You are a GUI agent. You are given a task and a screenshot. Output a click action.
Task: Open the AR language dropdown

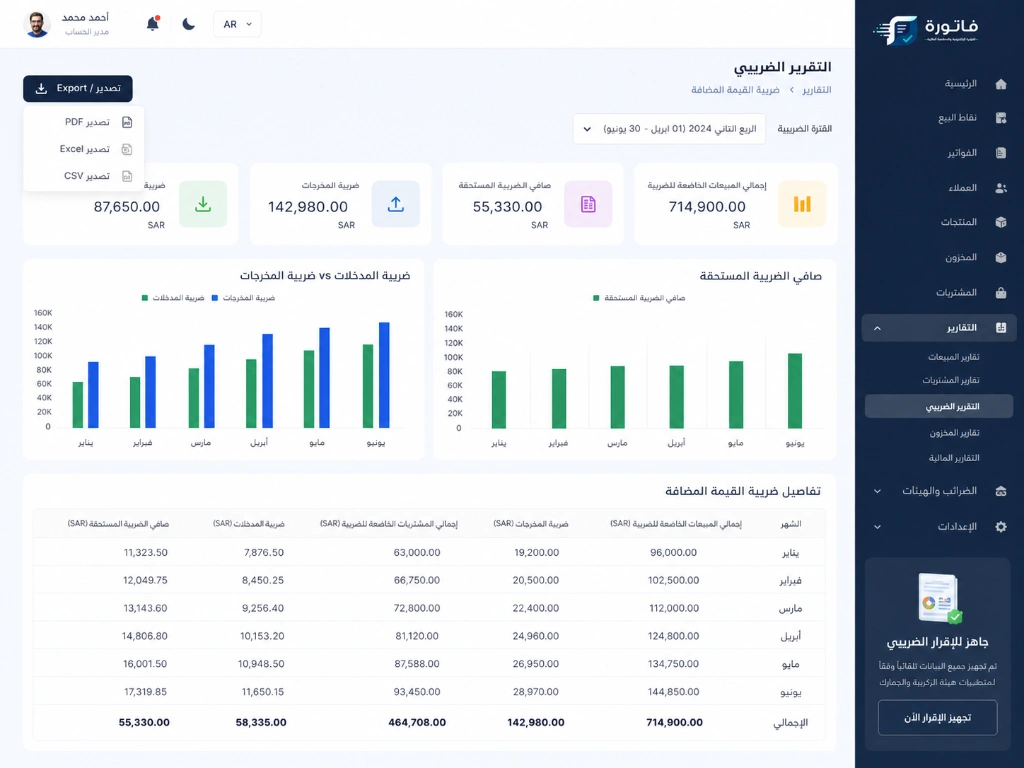pos(237,24)
